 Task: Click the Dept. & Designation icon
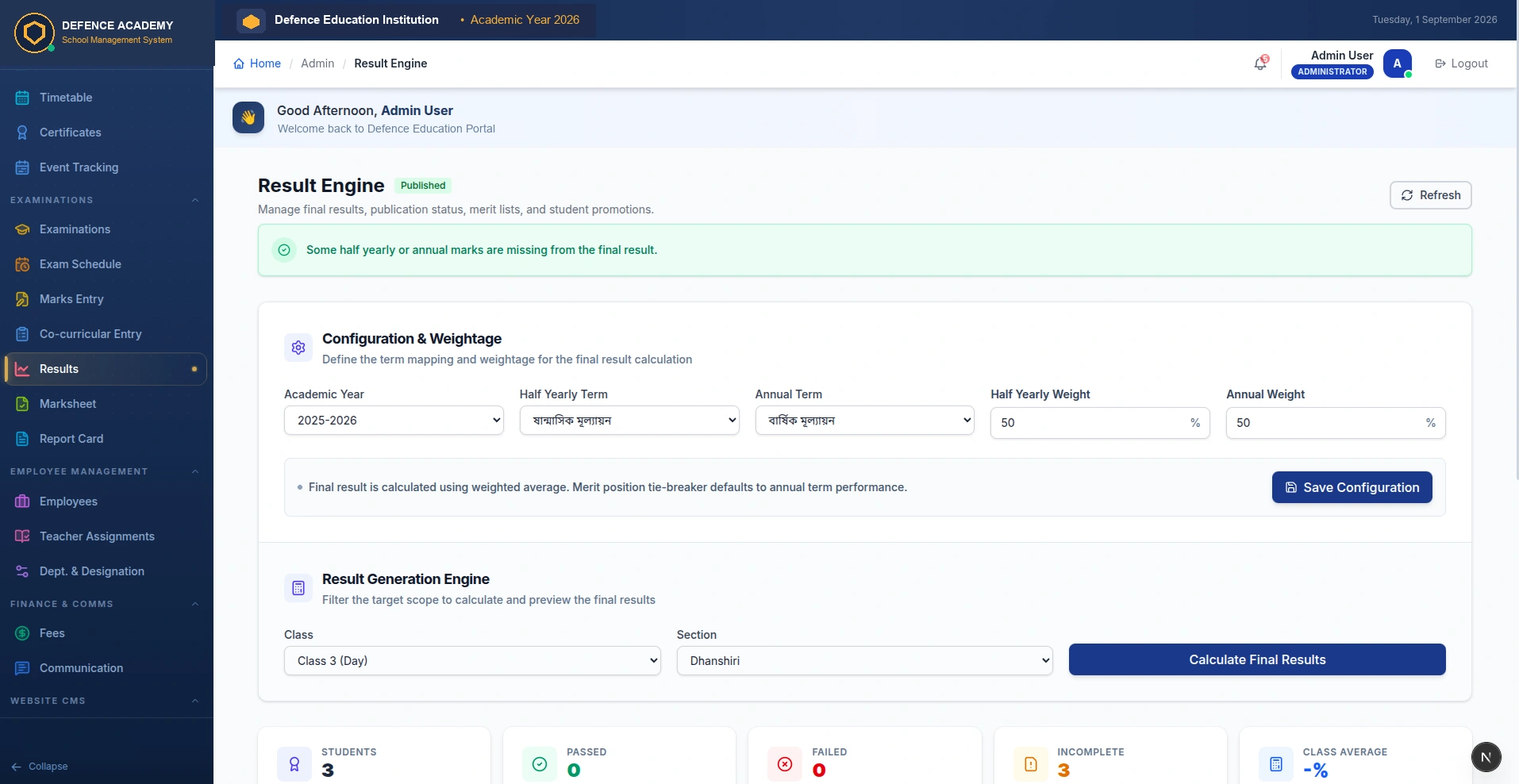click(22, 571)
